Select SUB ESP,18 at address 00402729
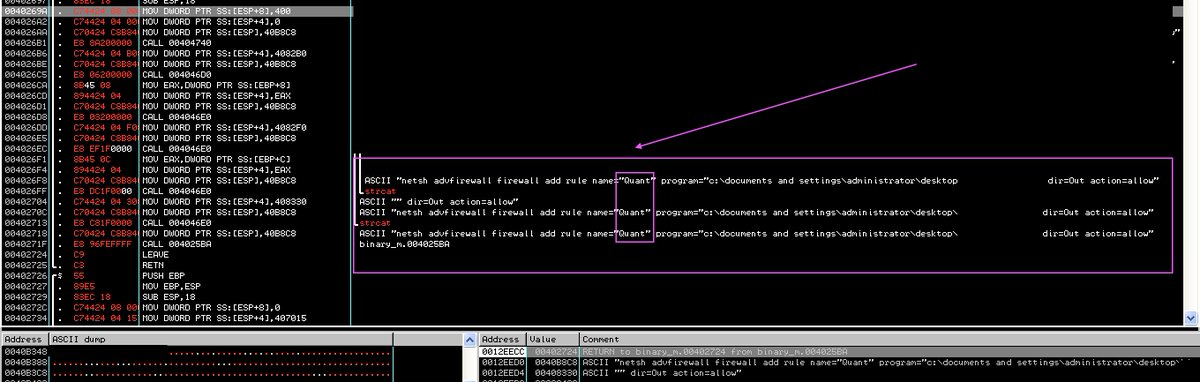 tap(176, 297)
